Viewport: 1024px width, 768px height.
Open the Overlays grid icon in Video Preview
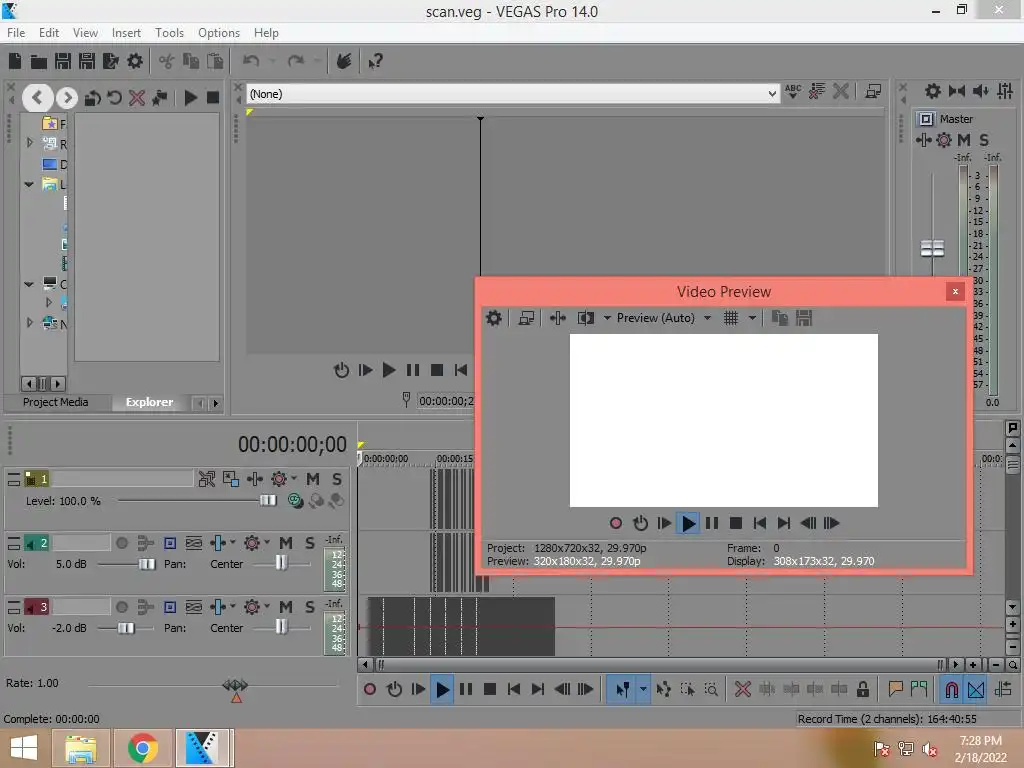coord(731,318)
